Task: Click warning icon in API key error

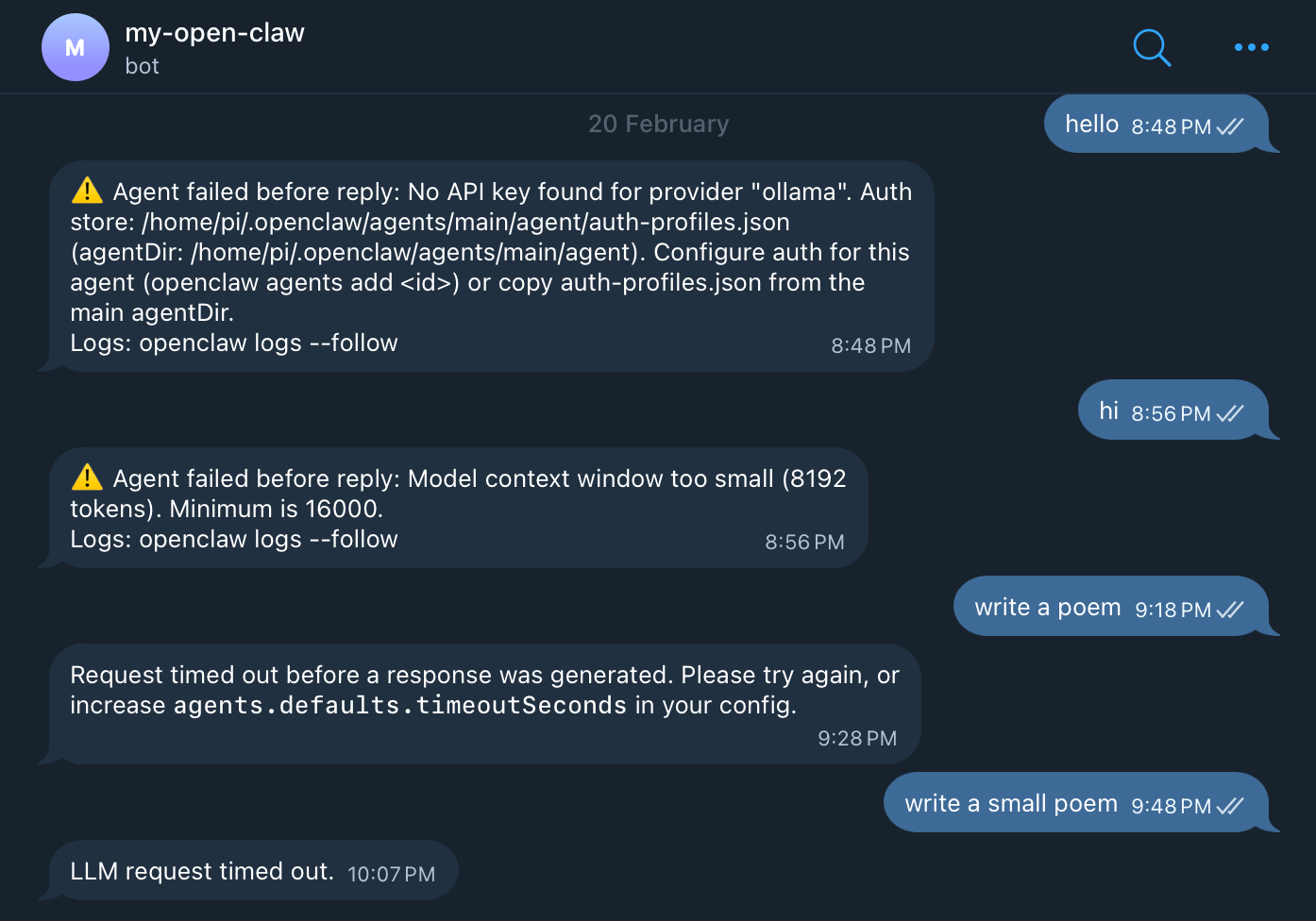Action: click(87, 191)
